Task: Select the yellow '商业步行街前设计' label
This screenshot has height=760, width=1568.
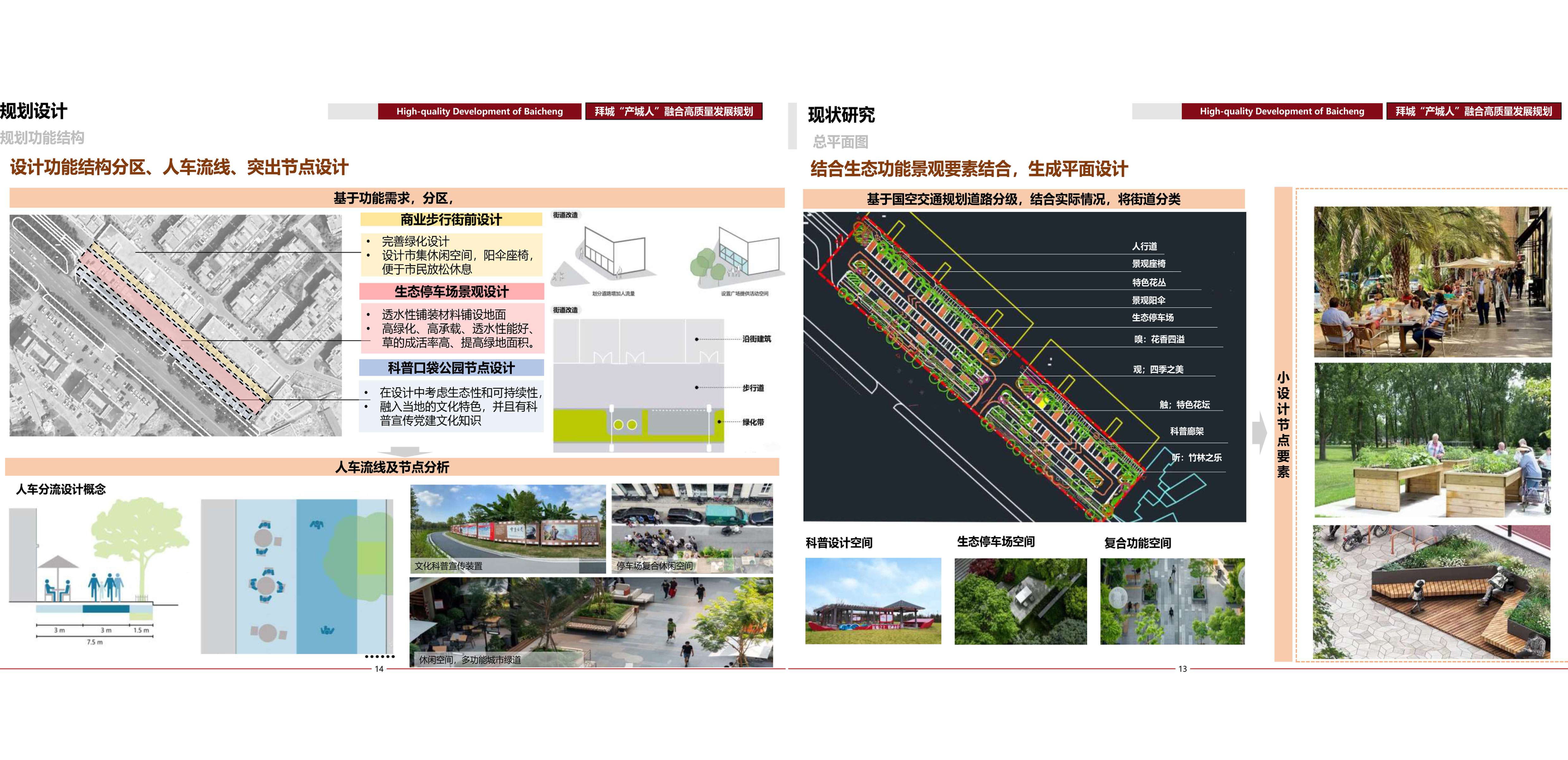Action: pyautogui.click(x=451, y=220)
